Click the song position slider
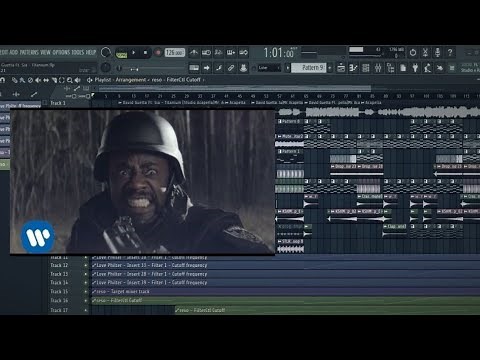The image size is (480, 360). tap(152, 69)
